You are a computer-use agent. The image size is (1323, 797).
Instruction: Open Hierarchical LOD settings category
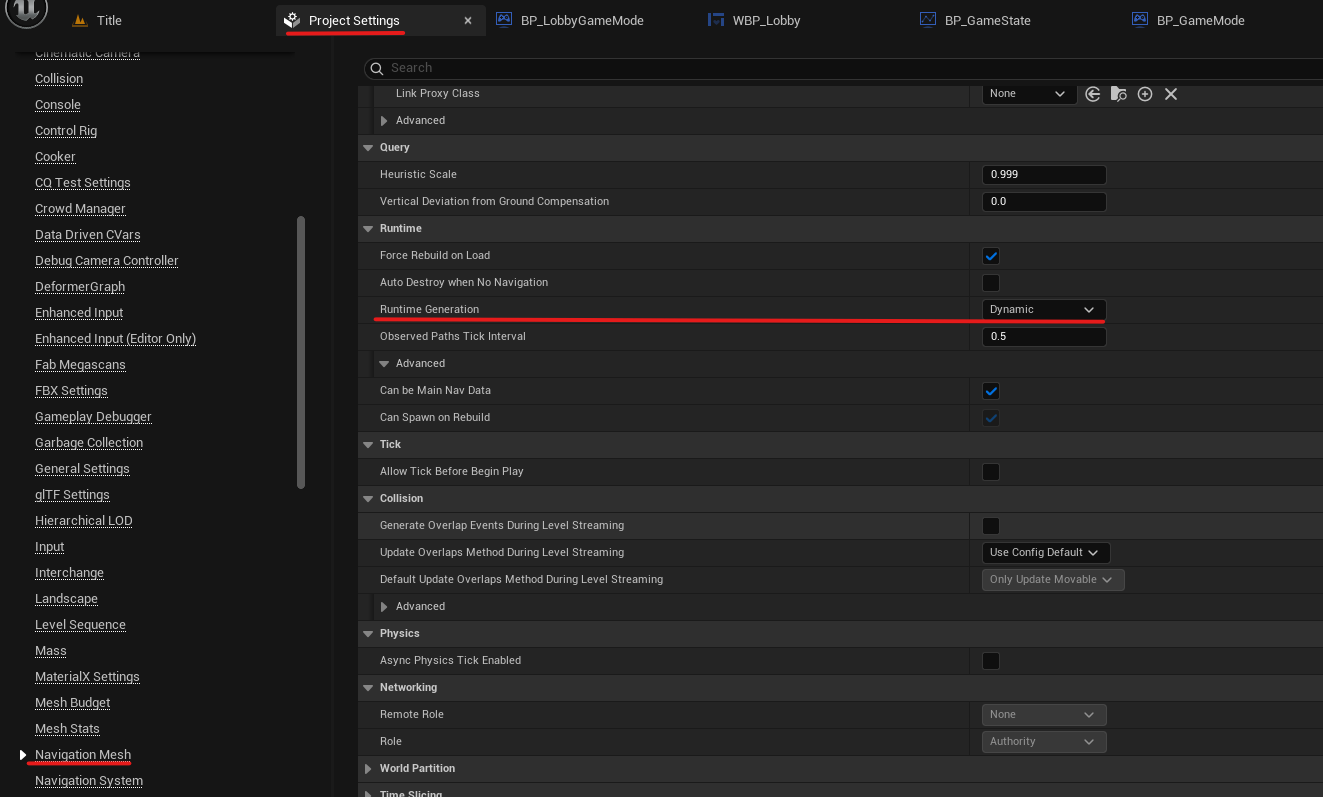click(83, 521)
